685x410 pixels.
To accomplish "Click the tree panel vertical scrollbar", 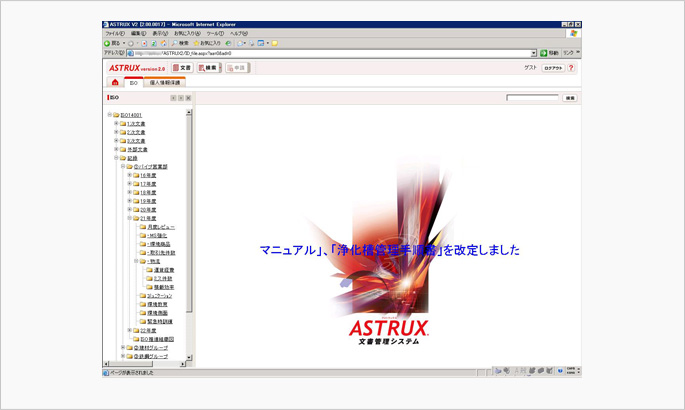I will pyautogui.click(x=189, y=214).
